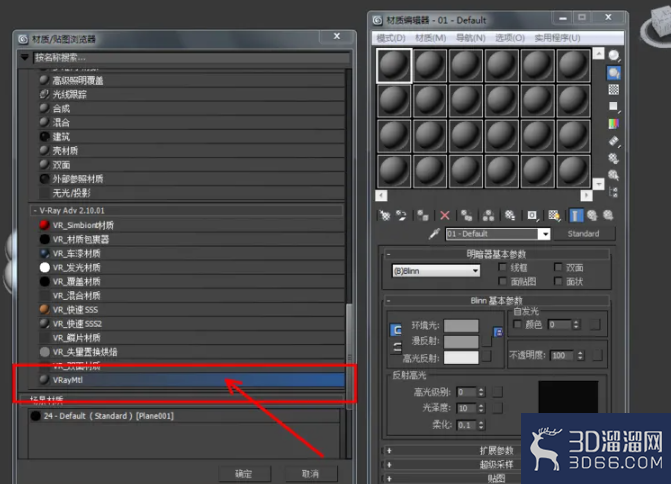671x484 pixels.
Task: Click Go to Parent icon
Action: point(592,216)
